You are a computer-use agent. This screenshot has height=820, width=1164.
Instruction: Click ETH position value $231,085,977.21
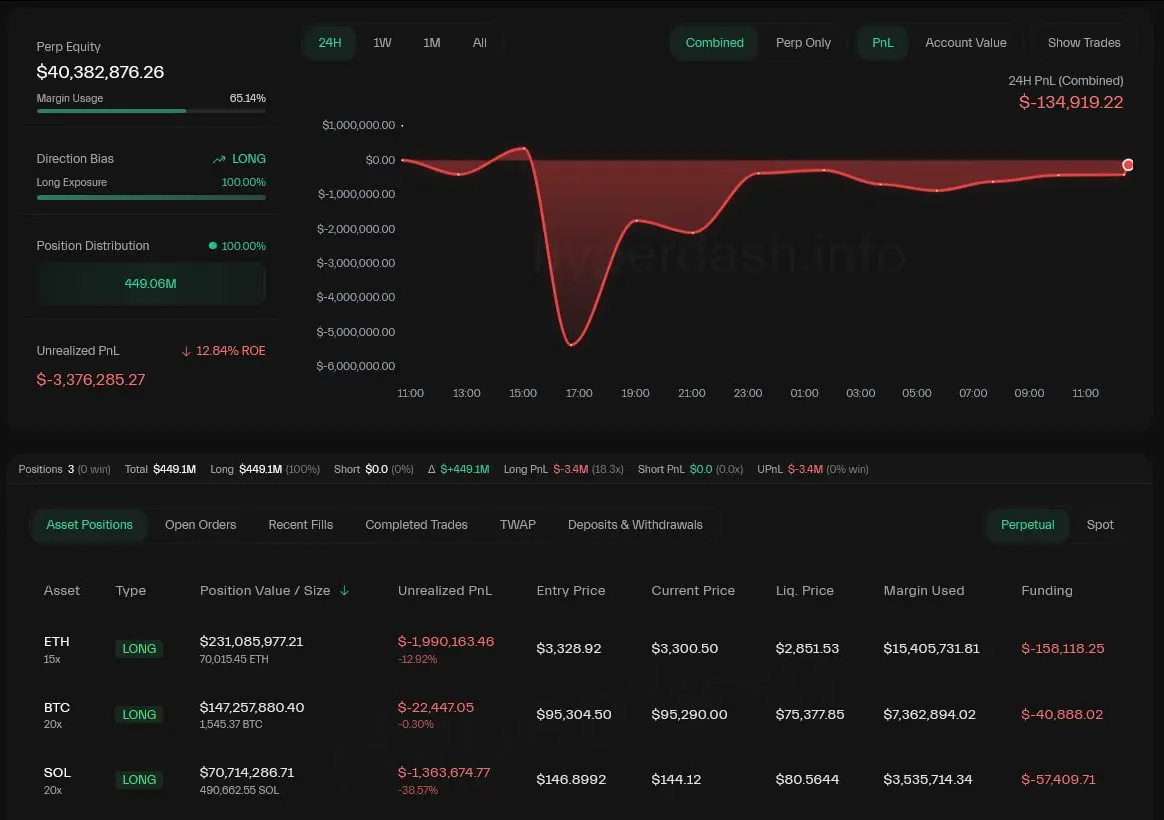(x=251, y=642)
